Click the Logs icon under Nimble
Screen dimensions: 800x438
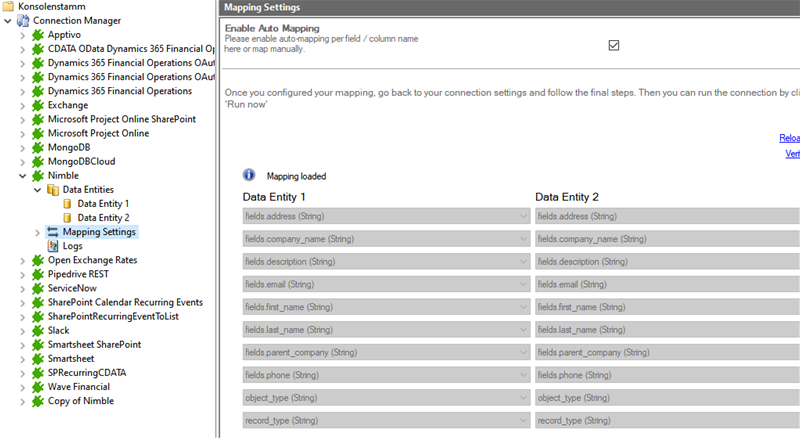[x=53, y=245]
